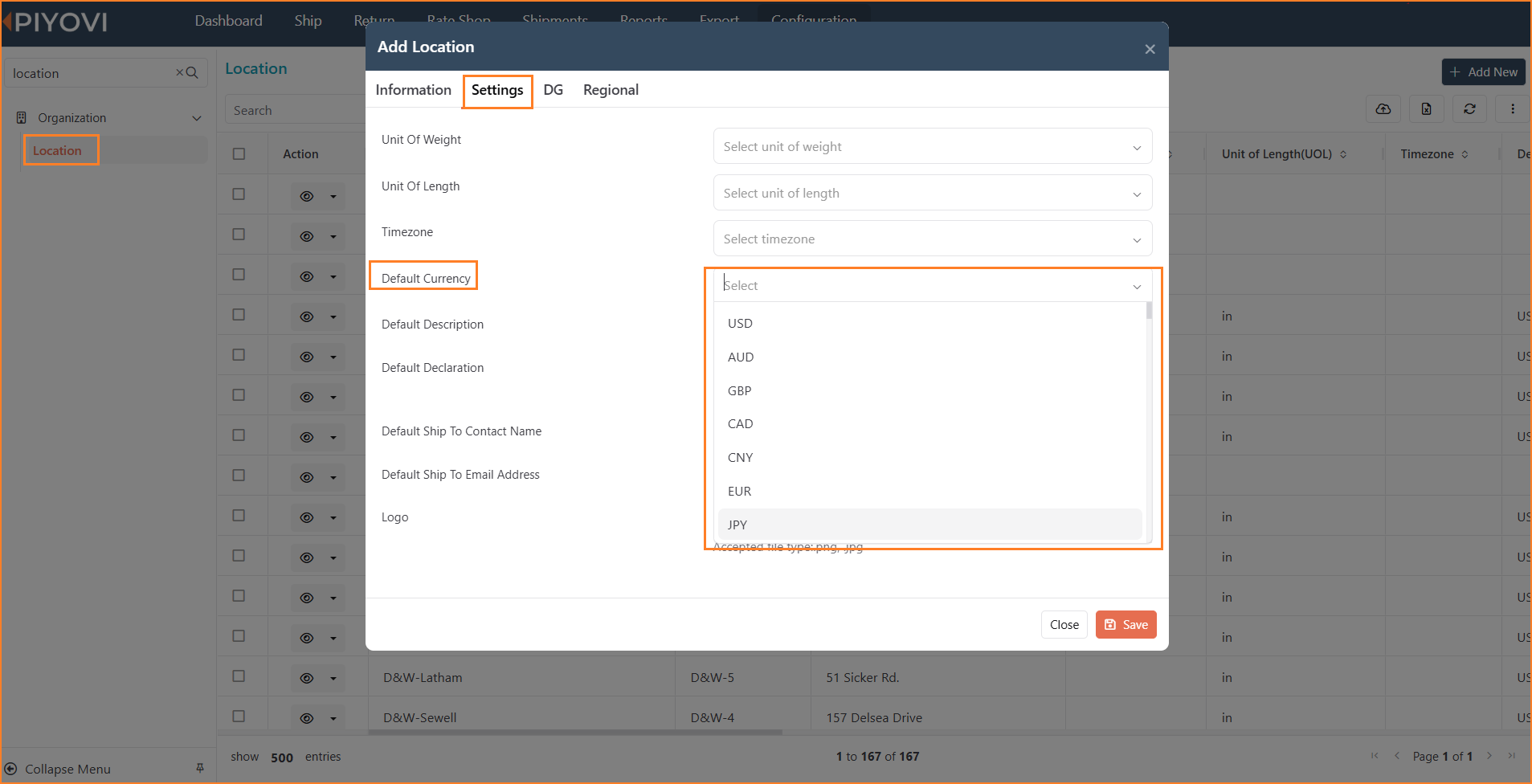
Task: Close the Add Location dialog with X
Action: pyautogui.click(x=1150, y=49)
